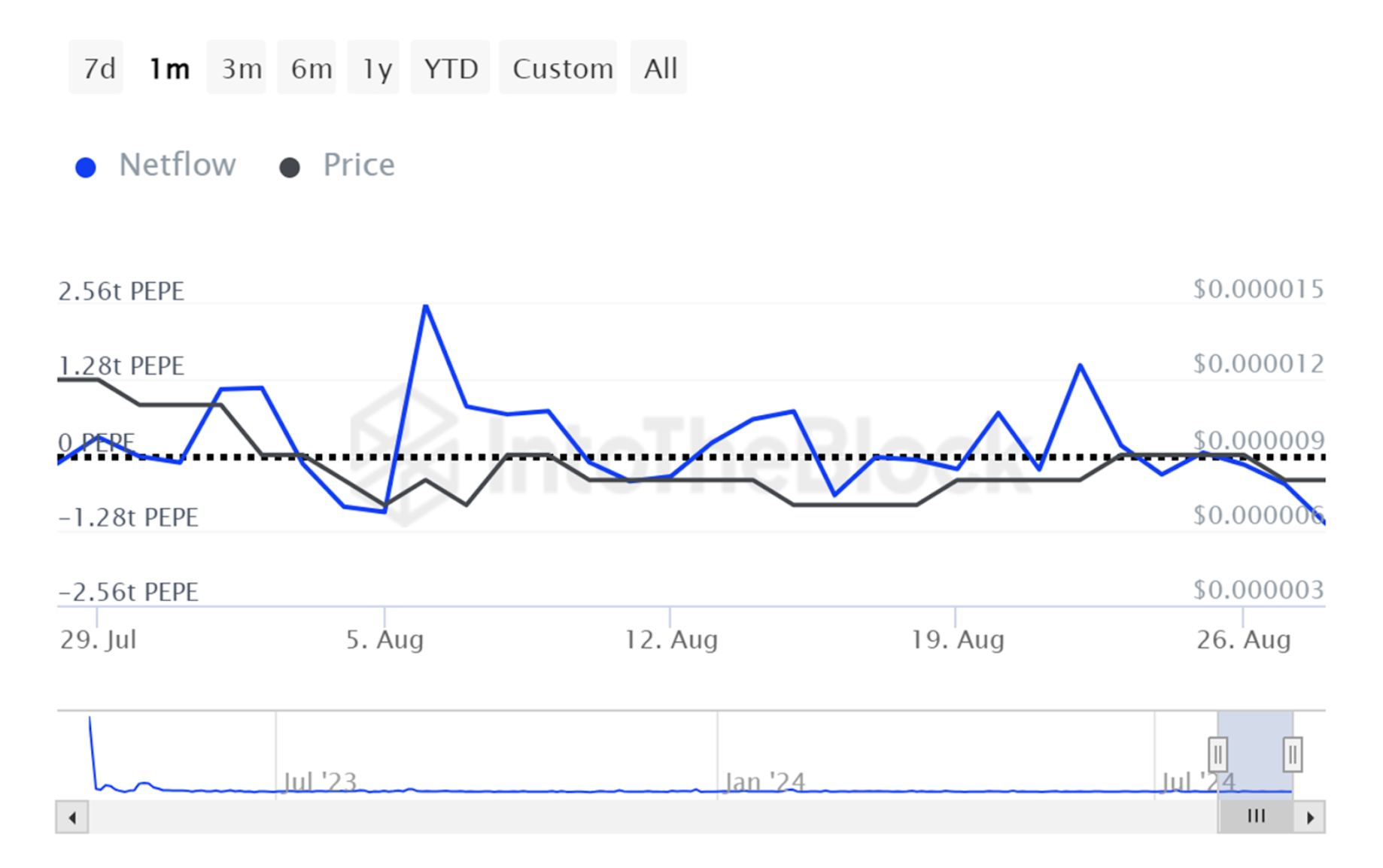Image resolution: width=1383 pixels, height=868 pixels.
Task: Switch chart to 1y range
Action: click(x=376, y=68)
